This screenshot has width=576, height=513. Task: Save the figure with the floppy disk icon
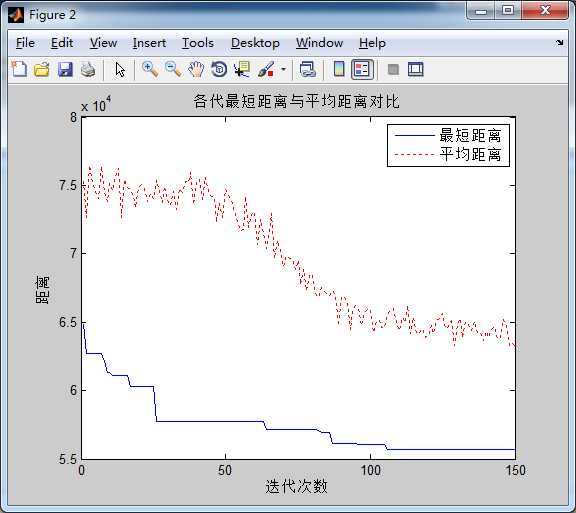[x=65, y=69]
